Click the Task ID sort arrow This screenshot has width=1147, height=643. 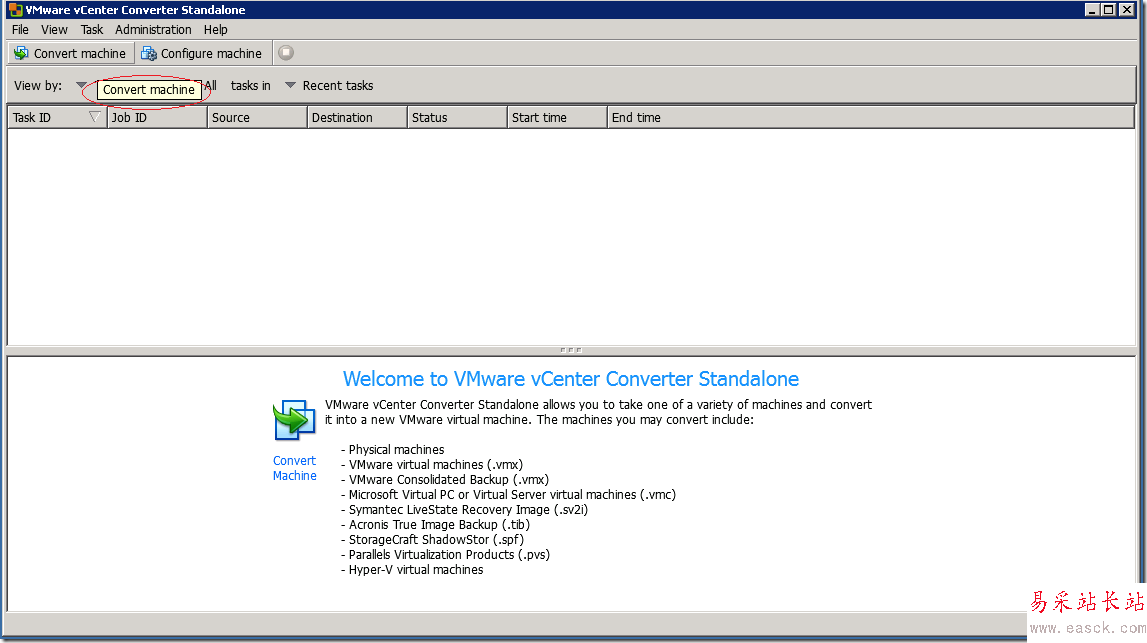[94, 117]
